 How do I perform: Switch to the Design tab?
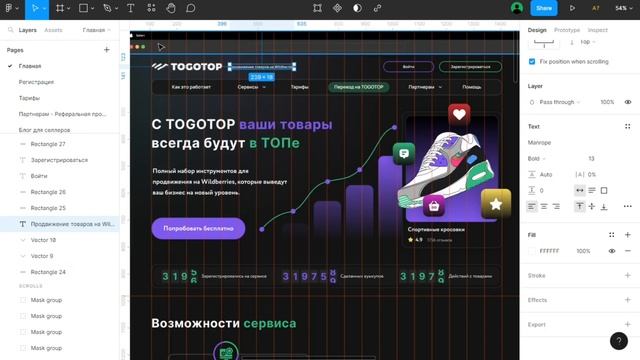537,30
